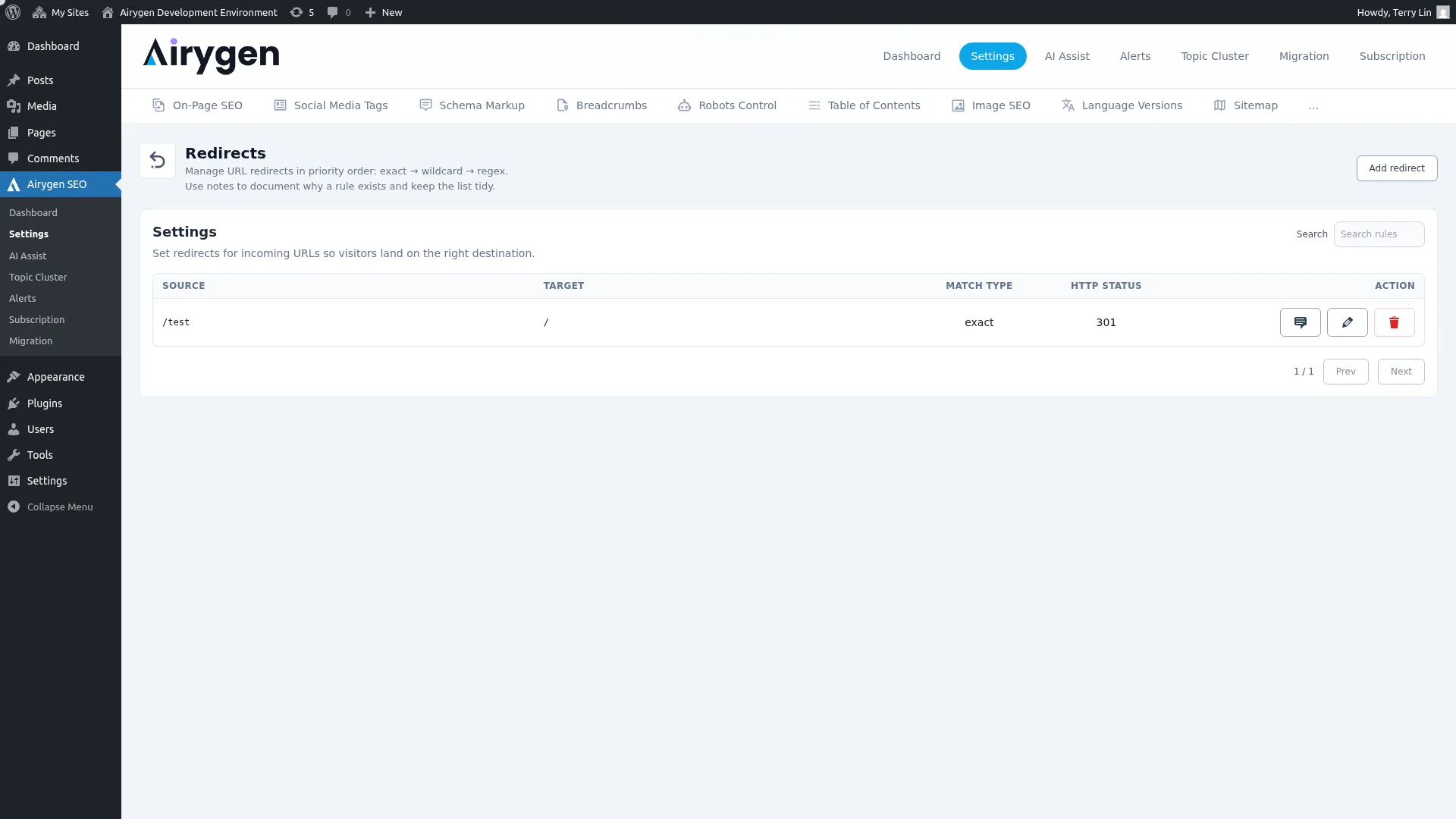Open Posts menu
Screen dimensions: 1456x819
click(x=61, y=80)
